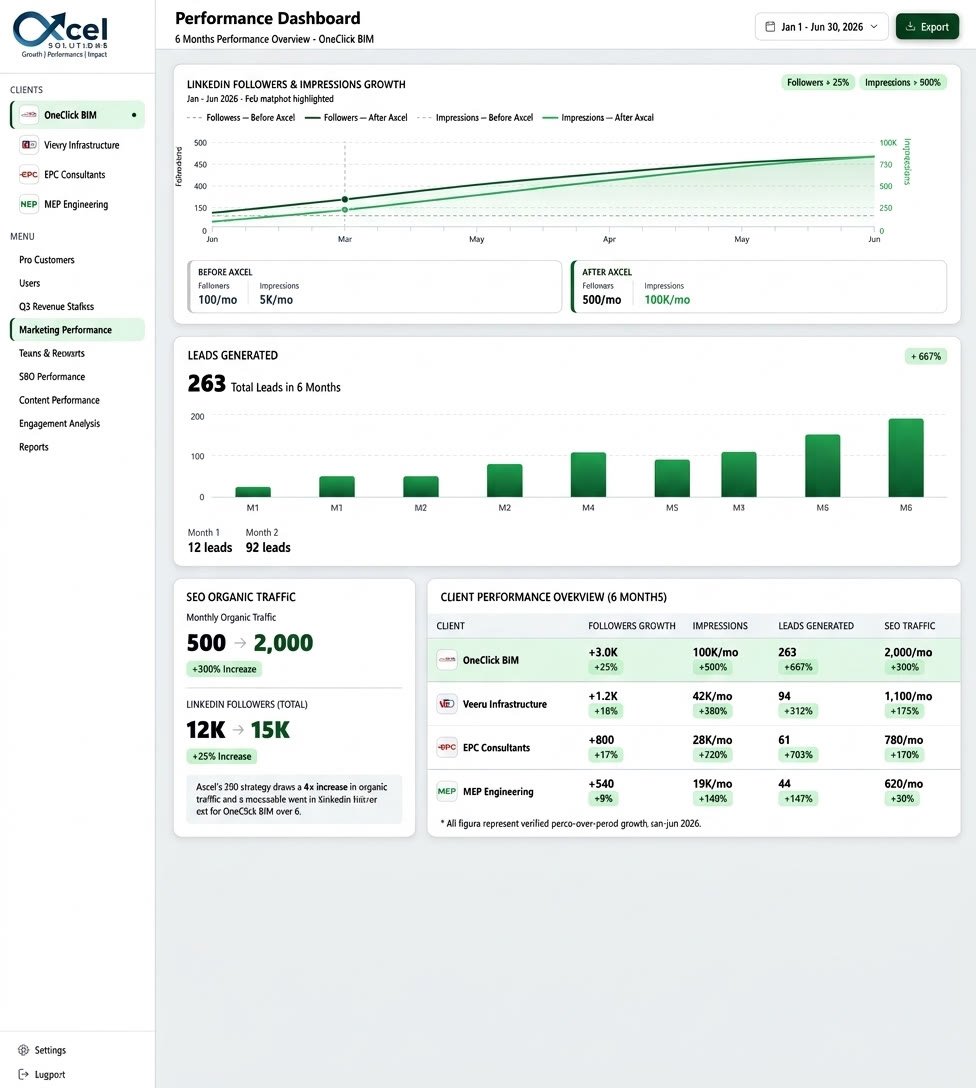
Task: Toggle Followers After Axcel legend entry
Action: pos(356,118)
